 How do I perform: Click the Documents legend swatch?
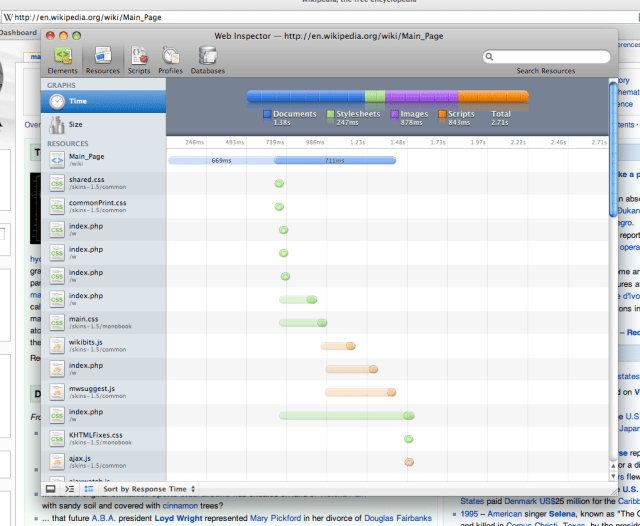(267, 114)
